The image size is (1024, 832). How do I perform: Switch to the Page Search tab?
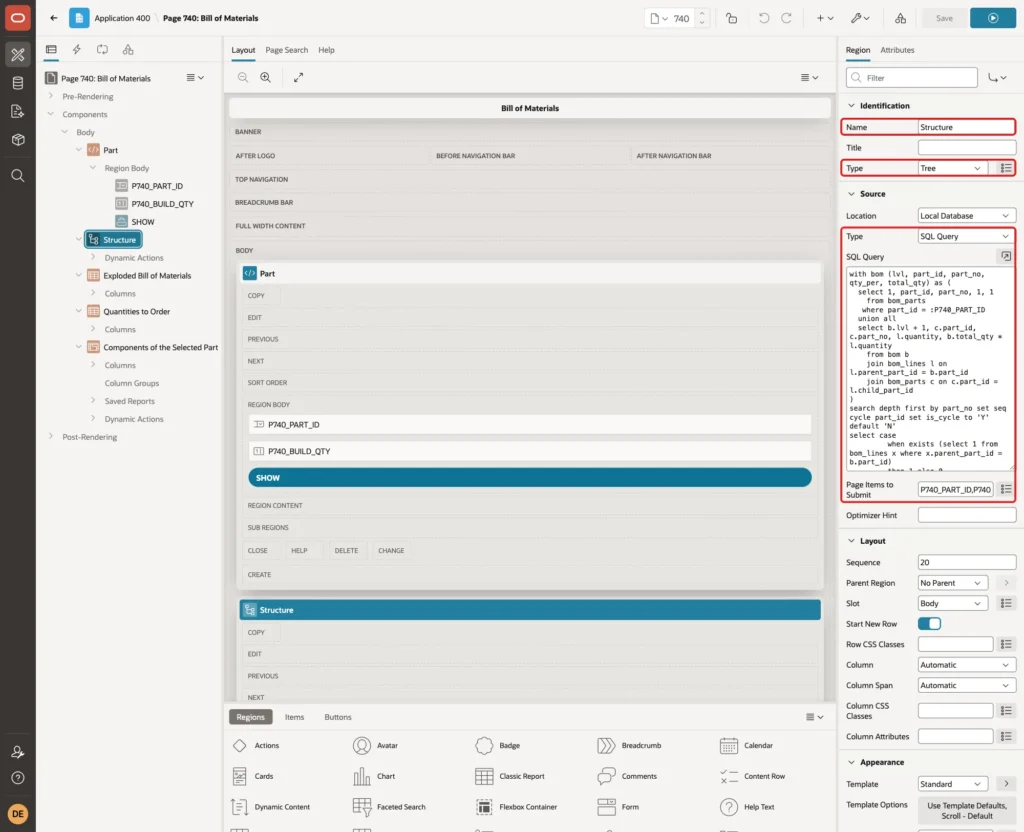(x=286, y=50)
